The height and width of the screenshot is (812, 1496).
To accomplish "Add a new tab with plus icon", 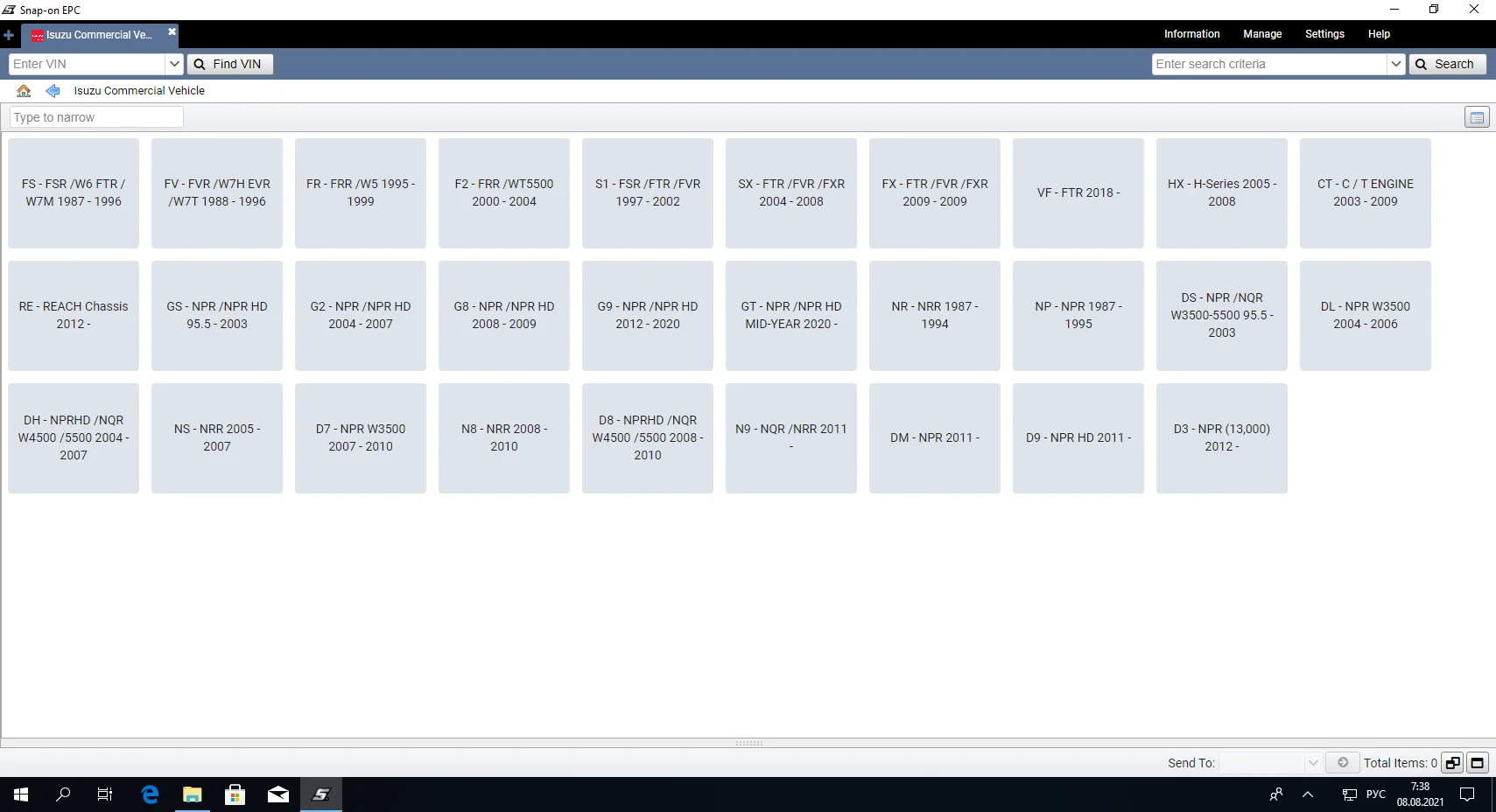I will (x=9, y=35).
